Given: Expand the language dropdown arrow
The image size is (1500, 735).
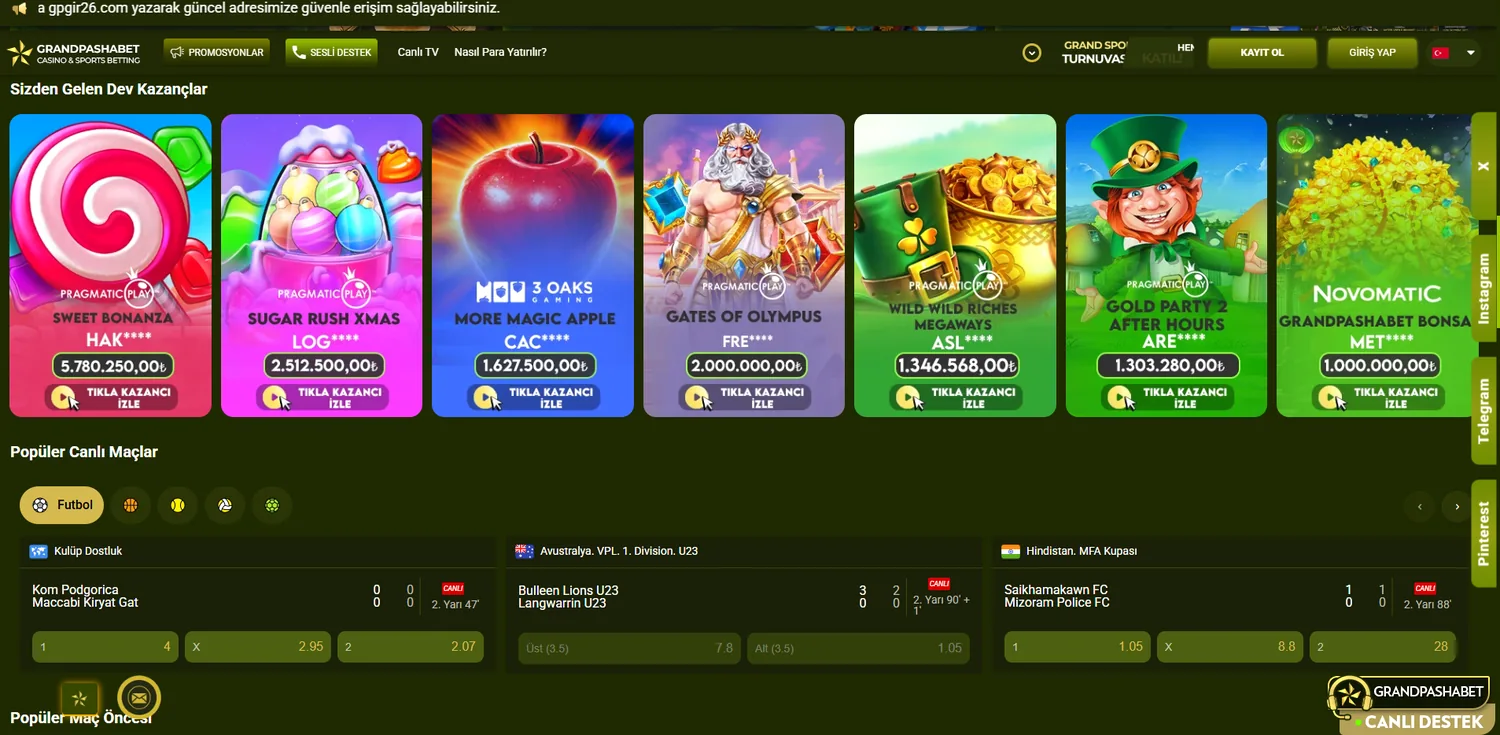Looking at the screenshot, I should pos(1470,53).
